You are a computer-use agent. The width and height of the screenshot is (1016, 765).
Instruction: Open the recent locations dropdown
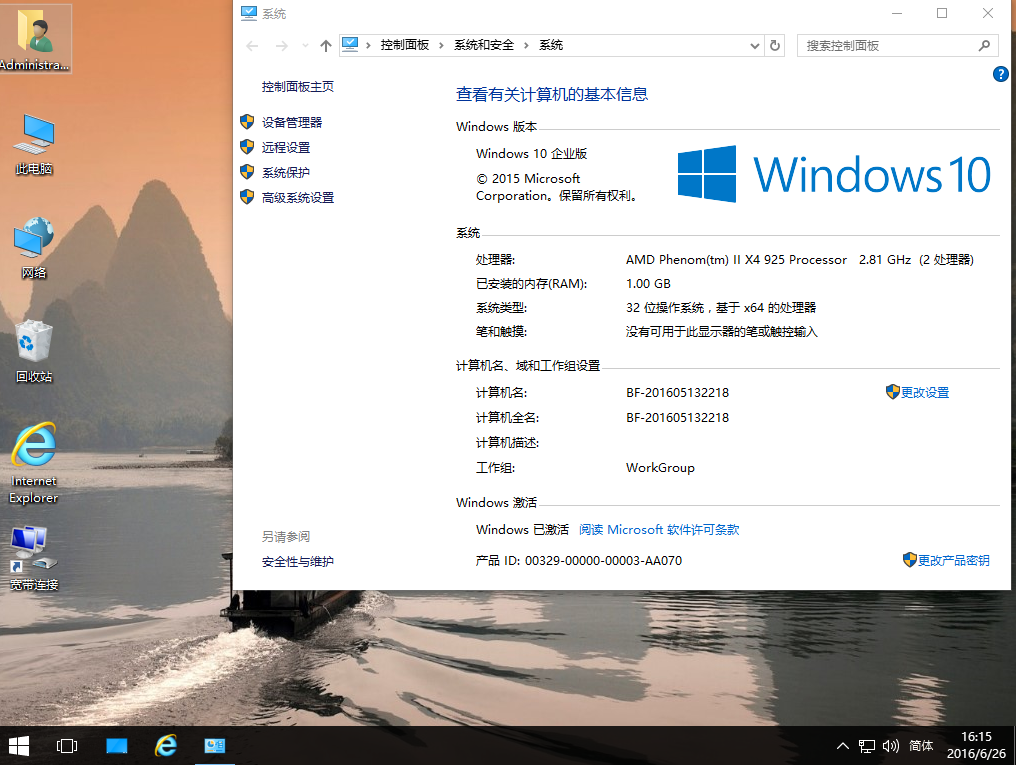click(305, 45)
